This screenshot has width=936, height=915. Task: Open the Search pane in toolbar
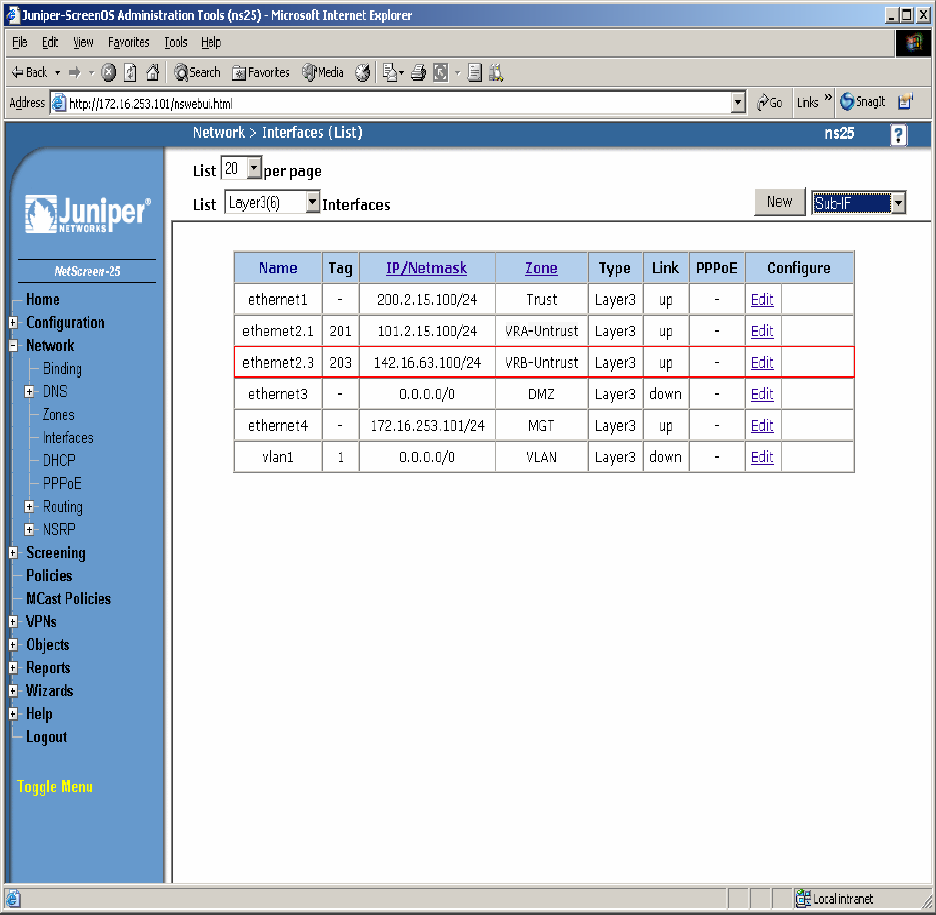[197, 73]
